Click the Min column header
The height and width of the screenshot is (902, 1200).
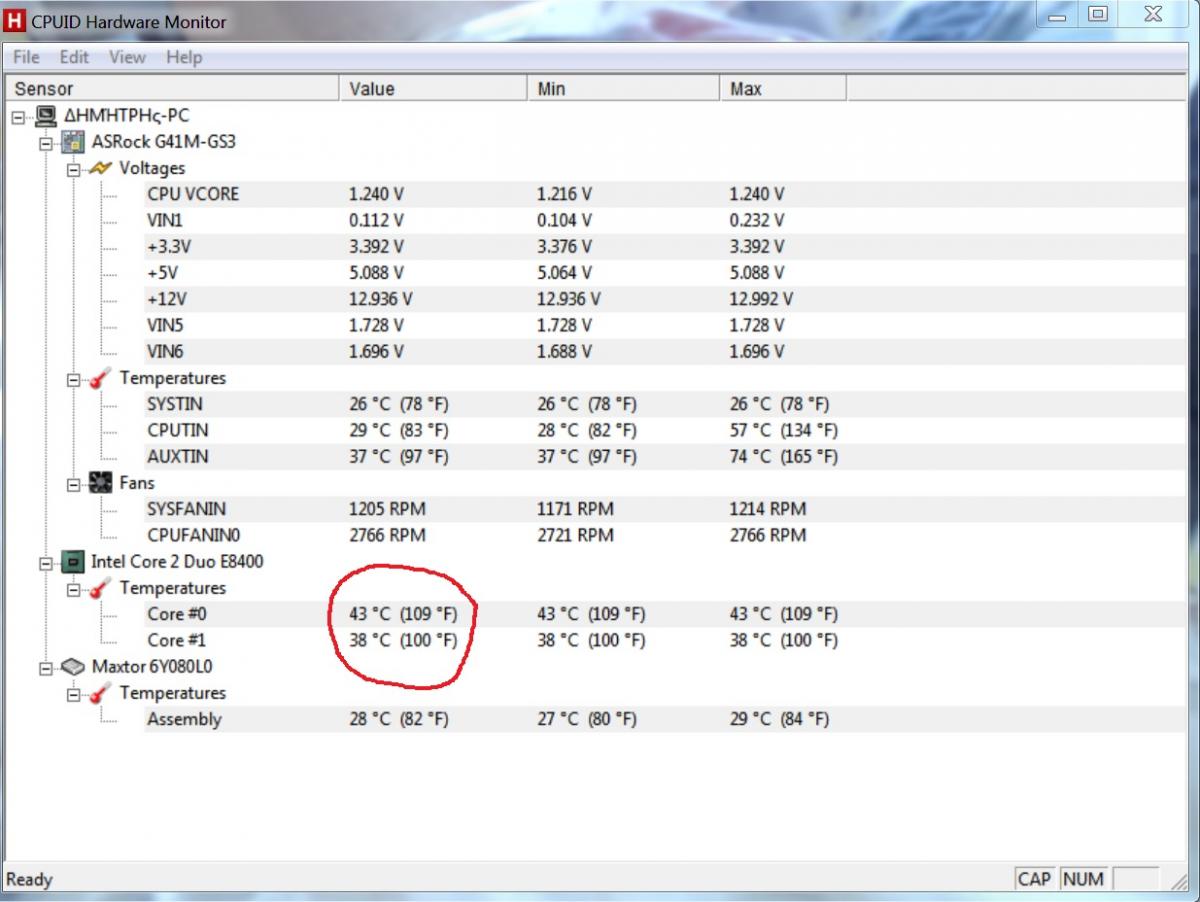(622, 89)
